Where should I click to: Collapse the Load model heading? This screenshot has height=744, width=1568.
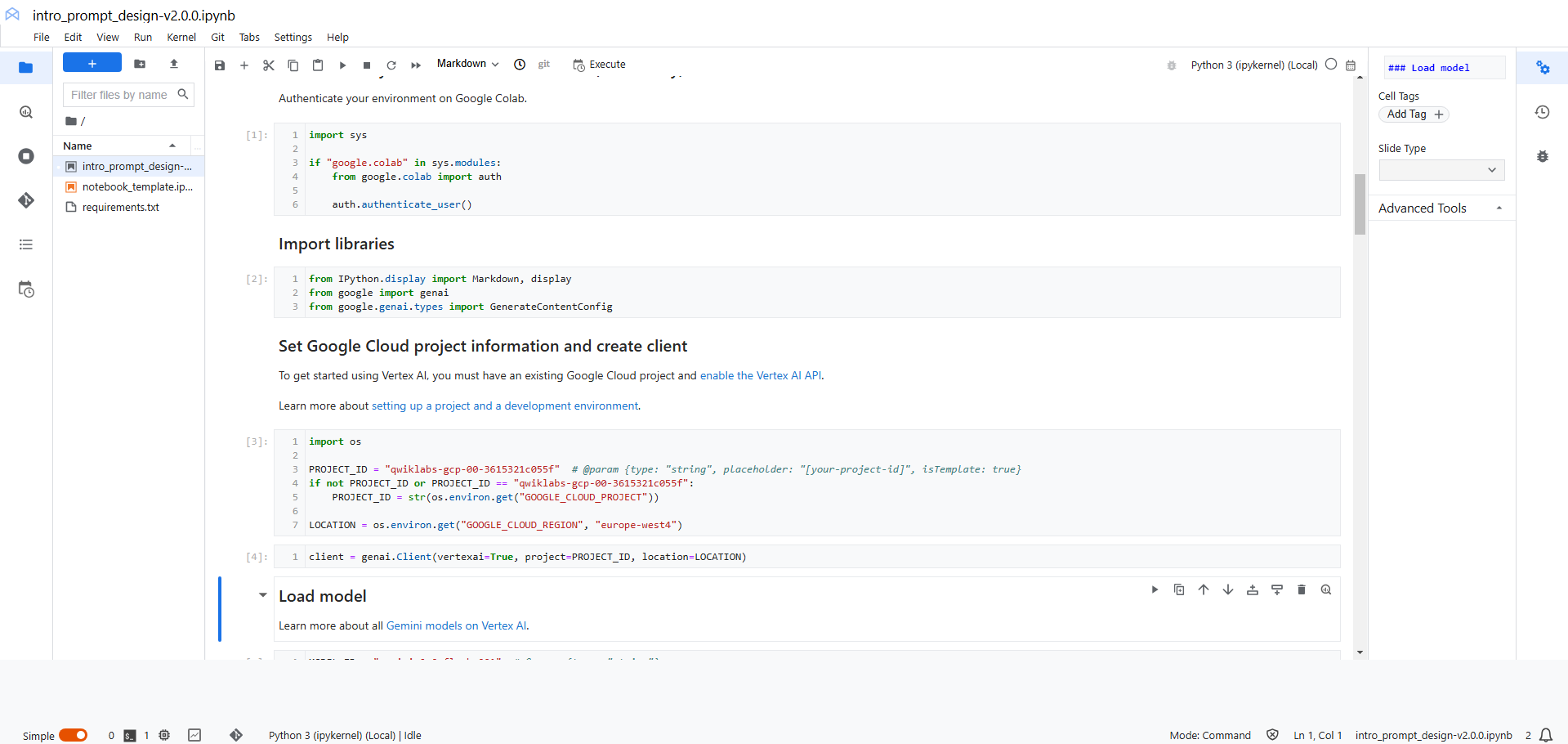click(x=263, y=595)
